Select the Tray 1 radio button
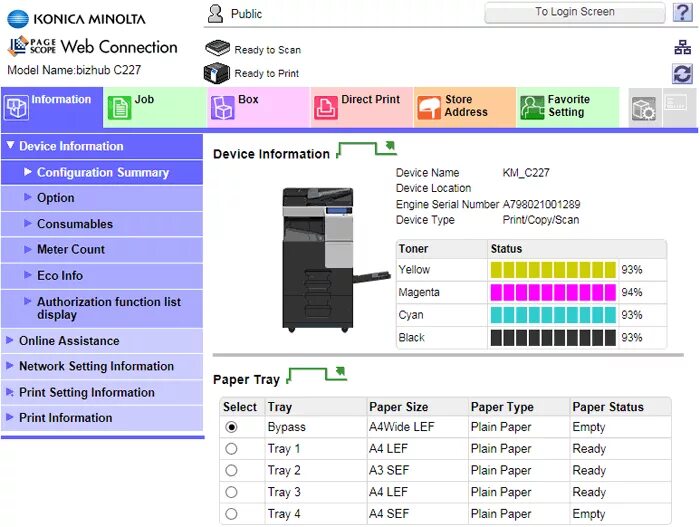 click(231, 449)
